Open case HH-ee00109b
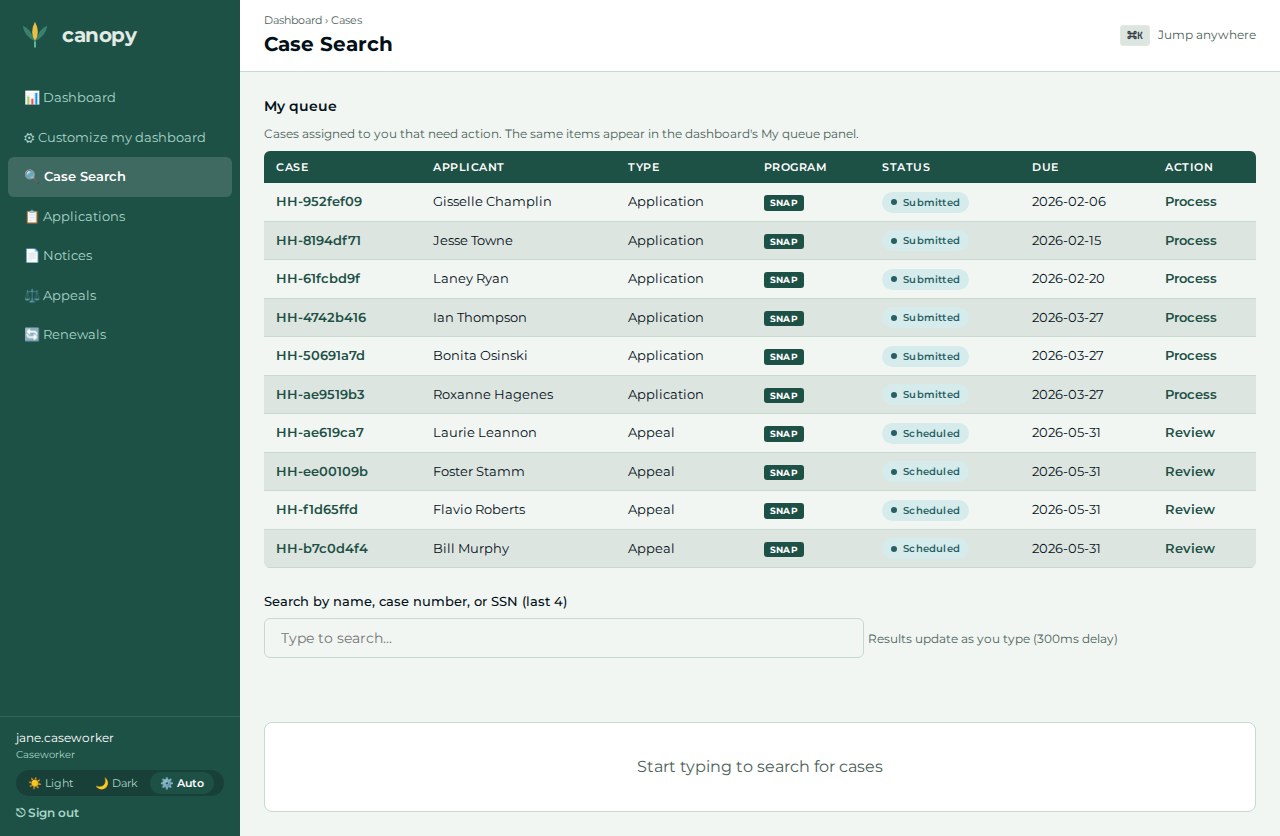 coord(322,472)
